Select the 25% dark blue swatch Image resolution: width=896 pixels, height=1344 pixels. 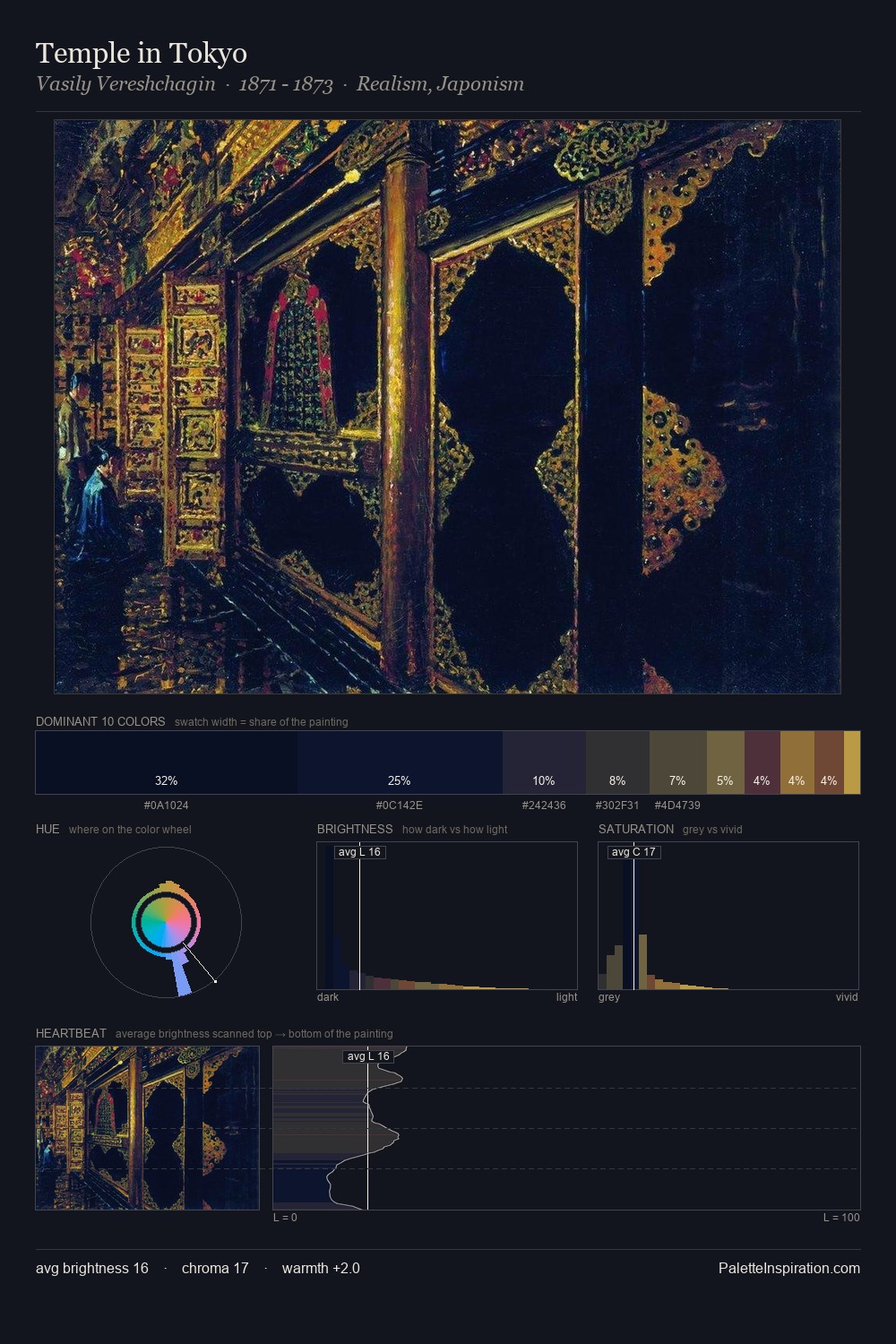(400, 762)
